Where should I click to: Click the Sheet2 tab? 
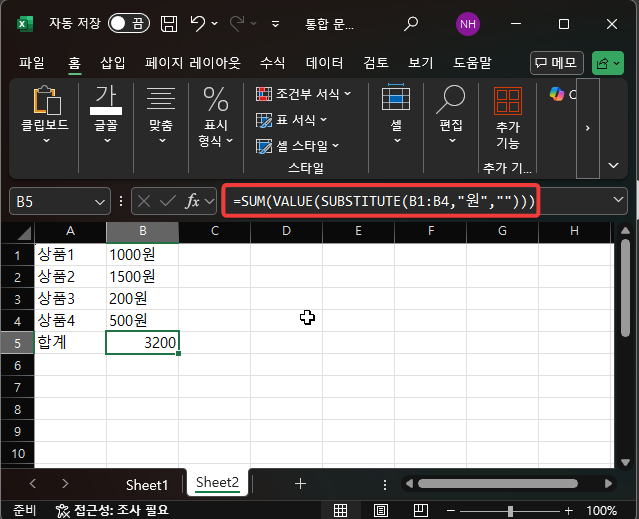(218, 483)
